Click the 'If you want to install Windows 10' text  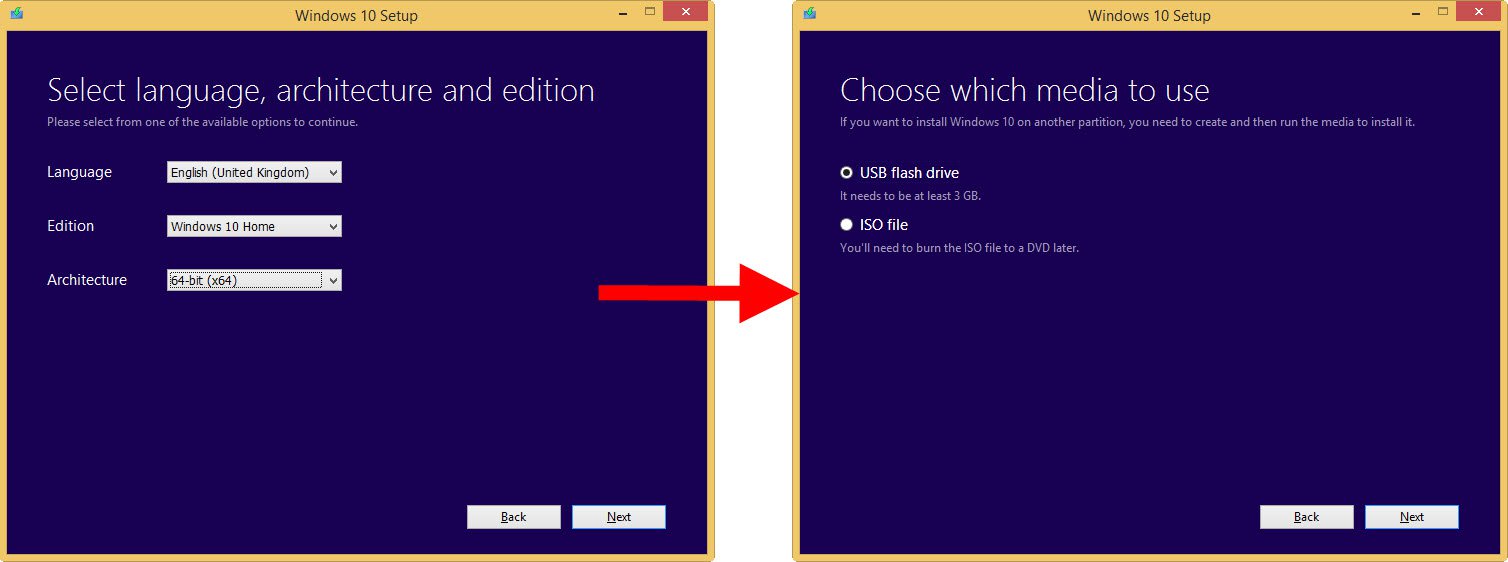pyautogui.click(x=1127, y=122)
